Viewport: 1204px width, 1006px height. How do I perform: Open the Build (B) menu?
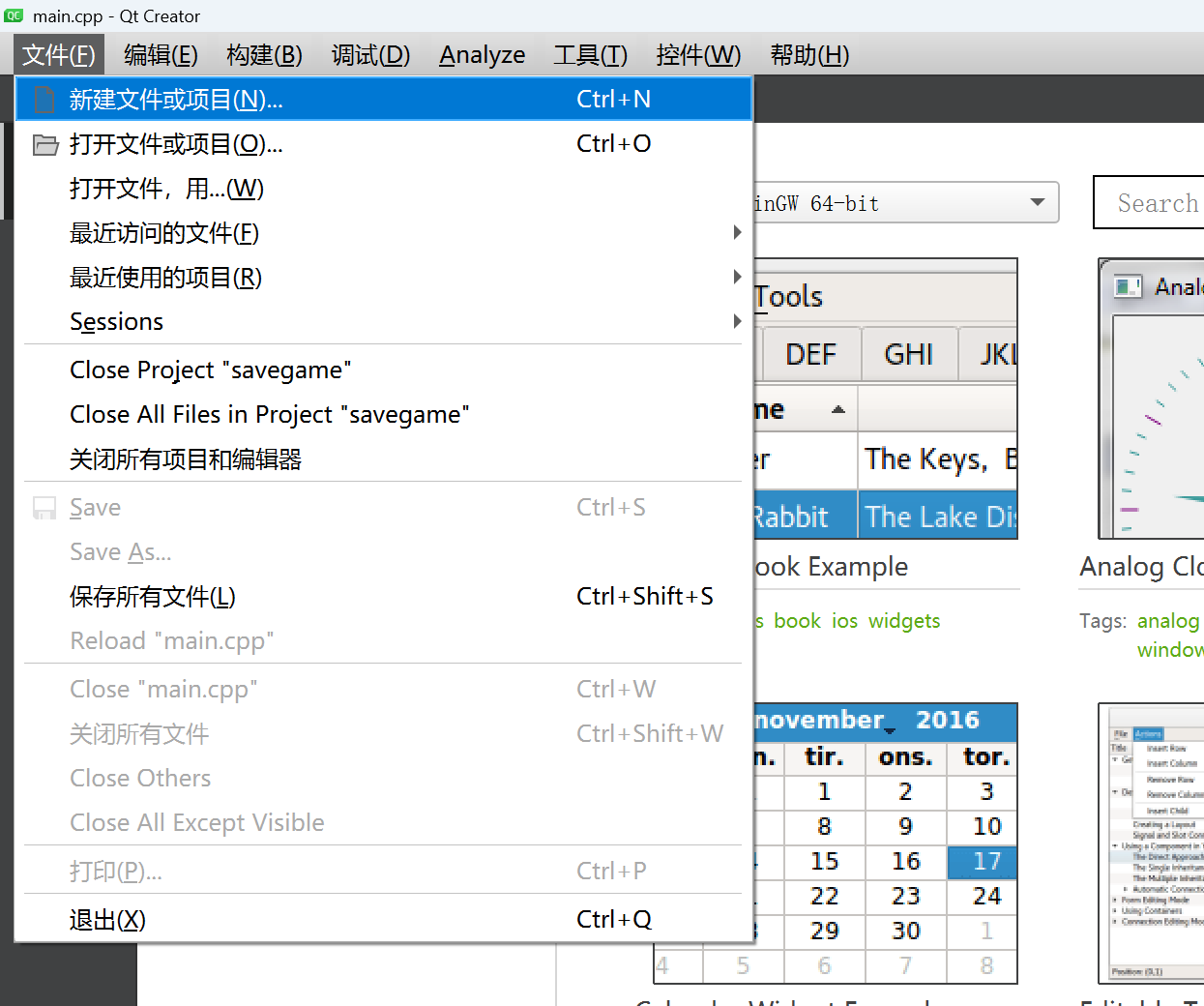(x=264, y=55)
